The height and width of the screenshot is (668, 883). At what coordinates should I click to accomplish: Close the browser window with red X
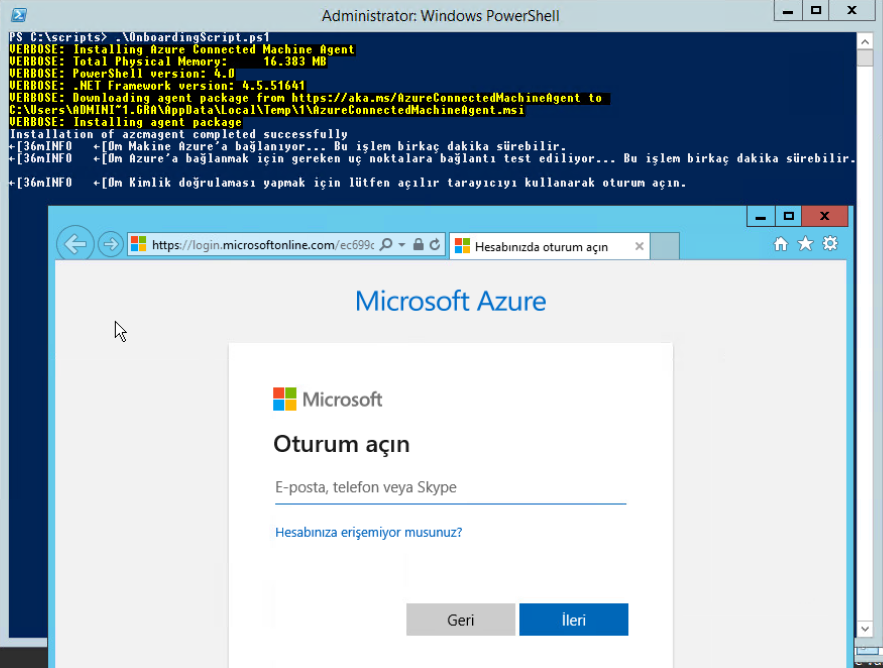pos(824,216)
